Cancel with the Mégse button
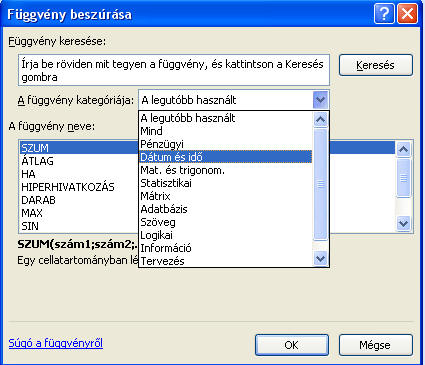This screenshot has width=425, height=365. point(376,345)
